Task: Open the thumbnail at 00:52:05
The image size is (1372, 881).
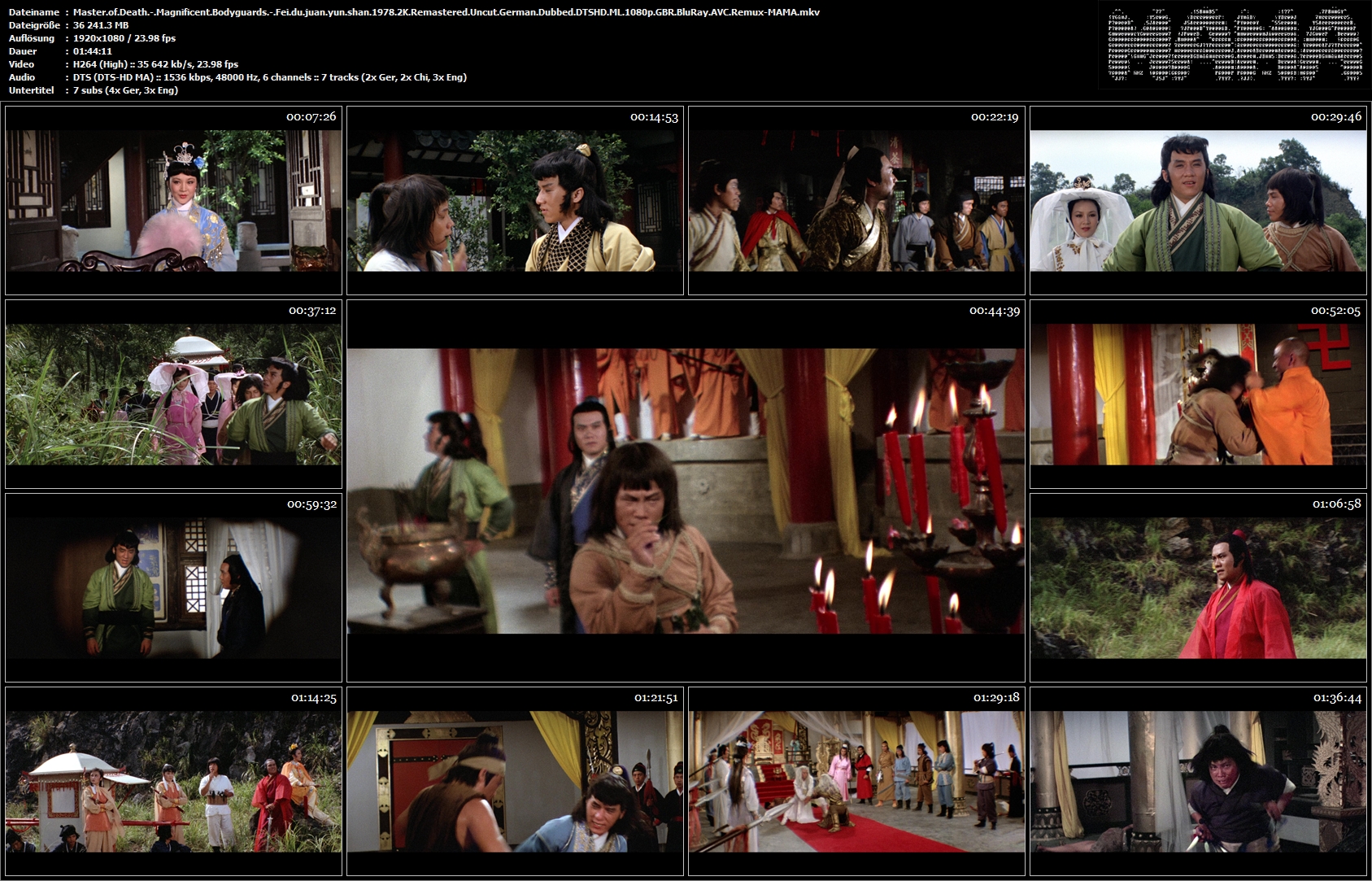Action: [x=1198, y=394]
